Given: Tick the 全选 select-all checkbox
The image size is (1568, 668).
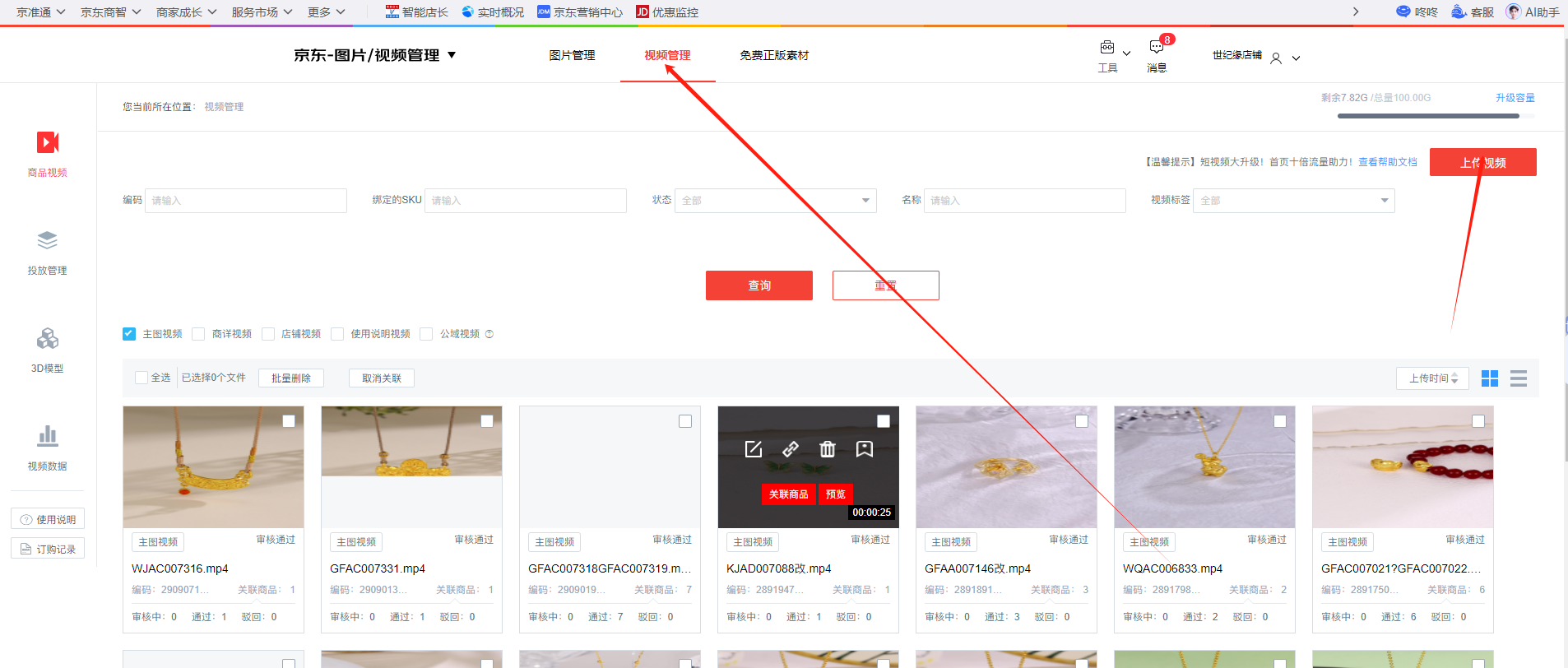Looking at the screenshot, I should 141,378.
